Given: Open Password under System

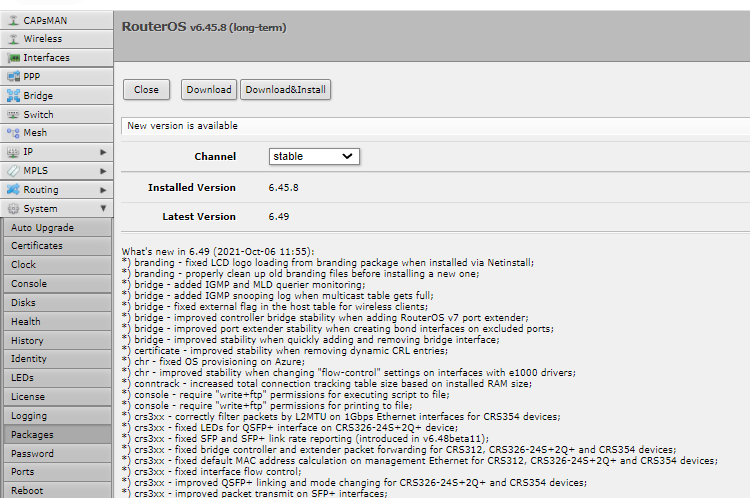Looking at the screenshot, I should click(57, 454).
